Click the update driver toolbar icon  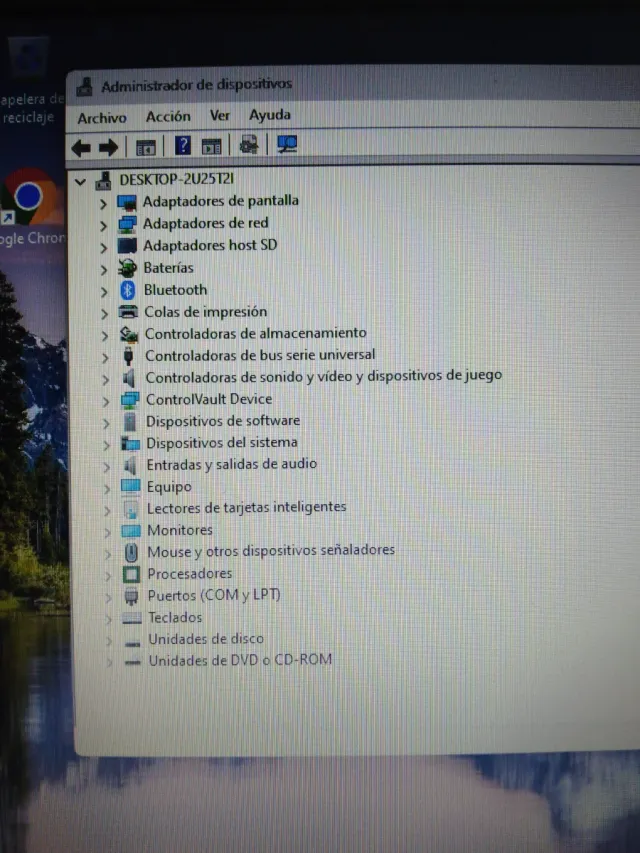tap(249, 145)
